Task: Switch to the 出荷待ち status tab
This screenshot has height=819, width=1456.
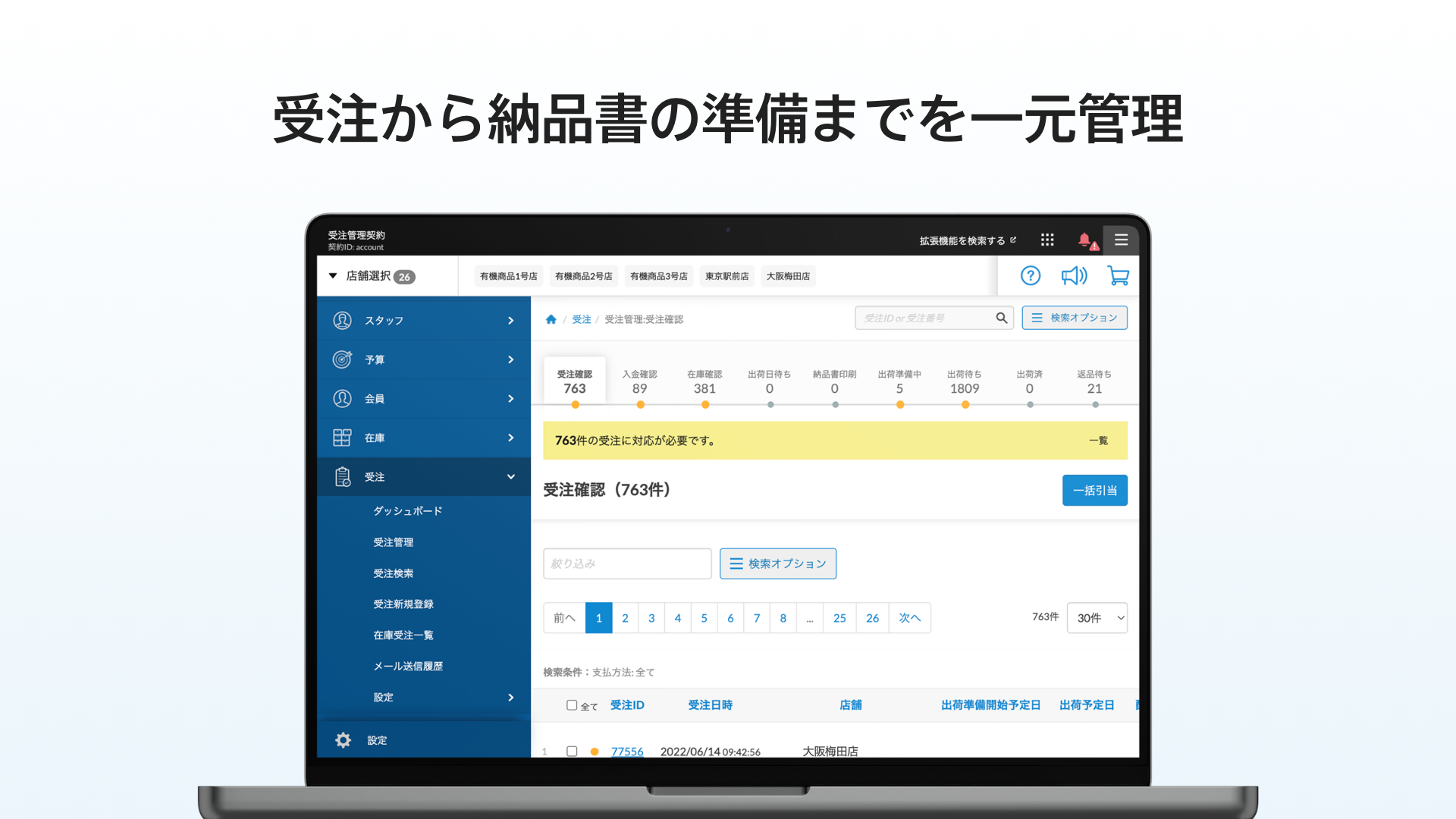Action: [x=964, y=381]
